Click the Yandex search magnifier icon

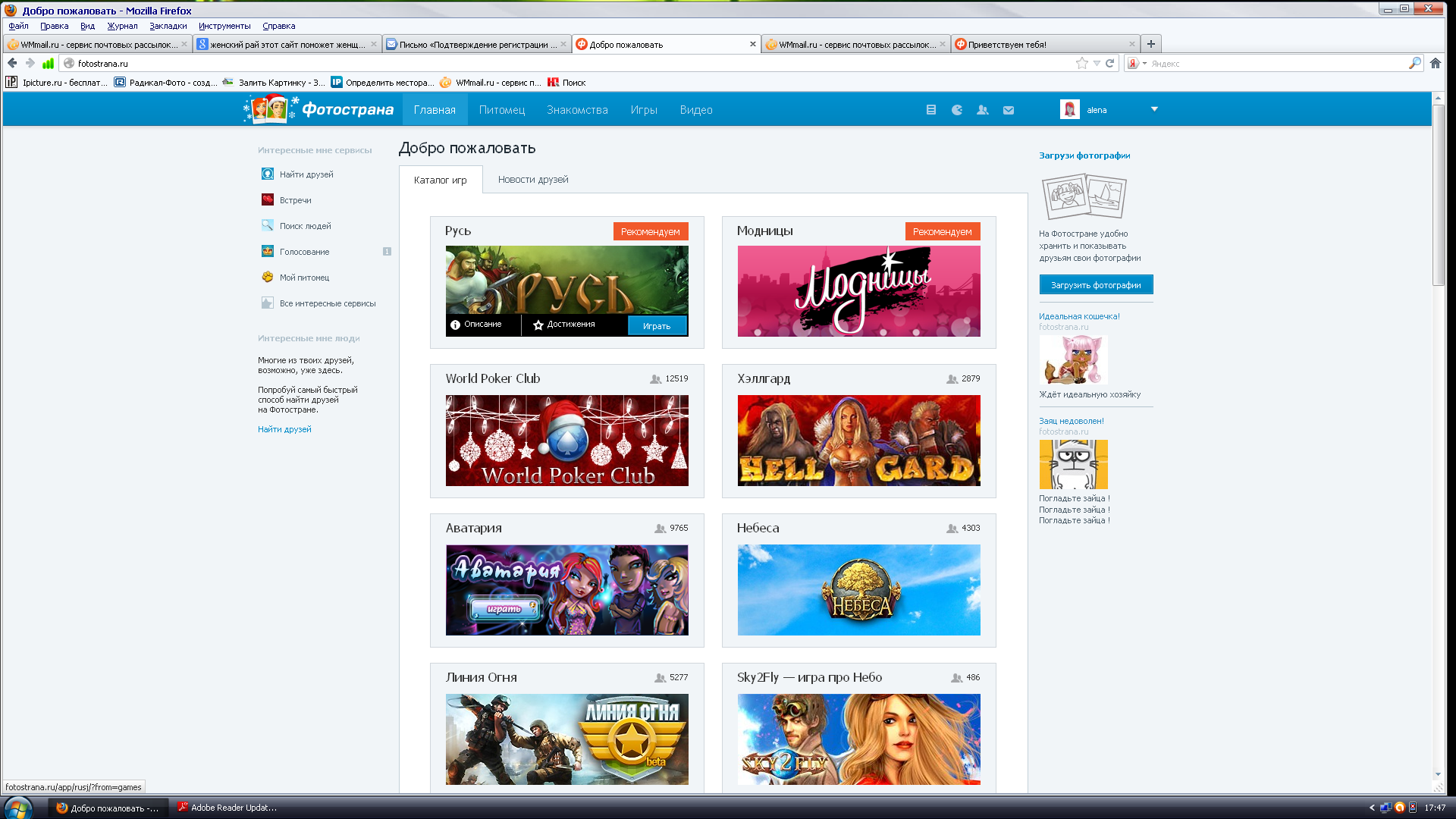1414,63
